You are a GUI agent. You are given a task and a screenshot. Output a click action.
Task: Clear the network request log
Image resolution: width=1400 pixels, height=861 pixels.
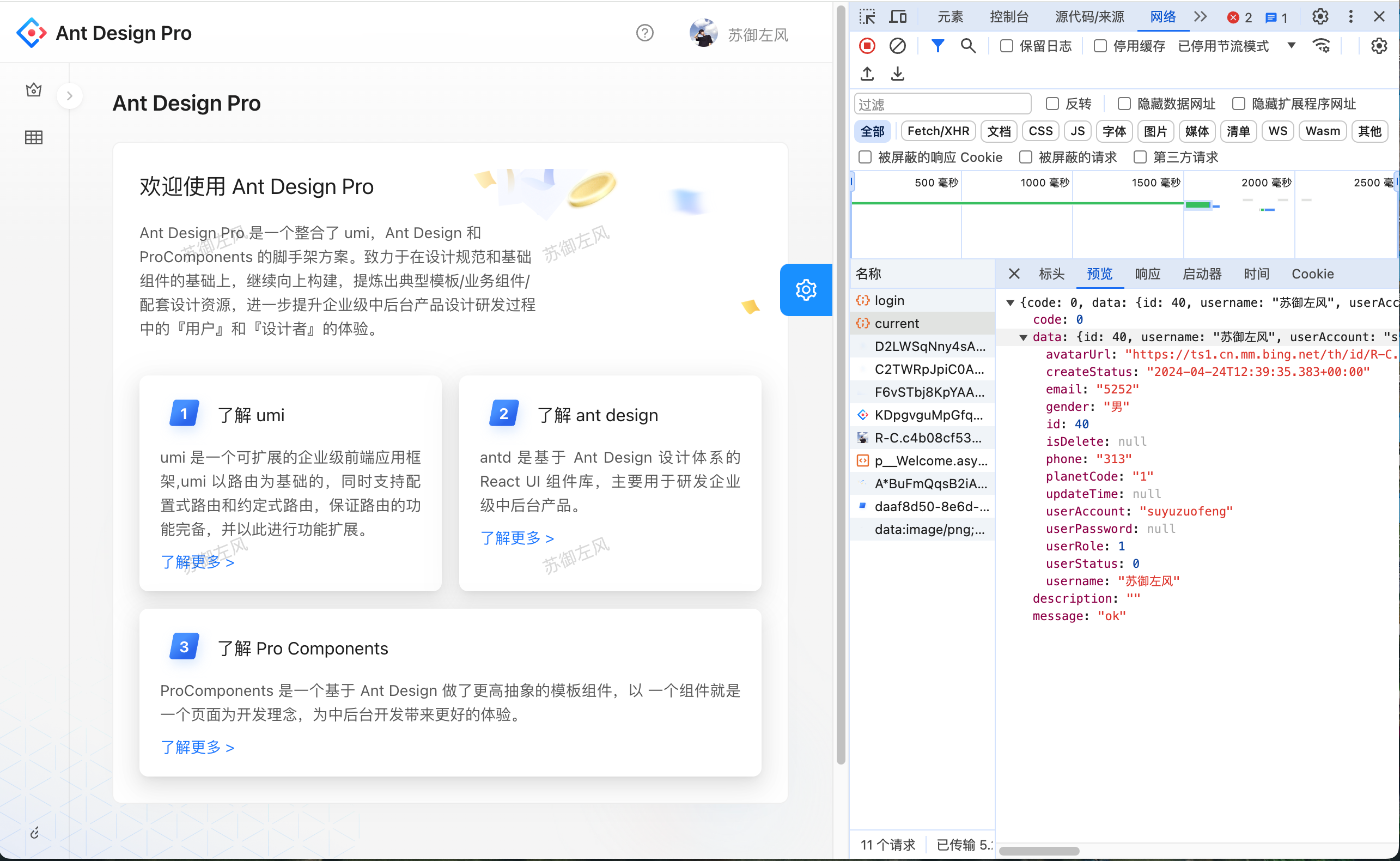coord(898,46)
